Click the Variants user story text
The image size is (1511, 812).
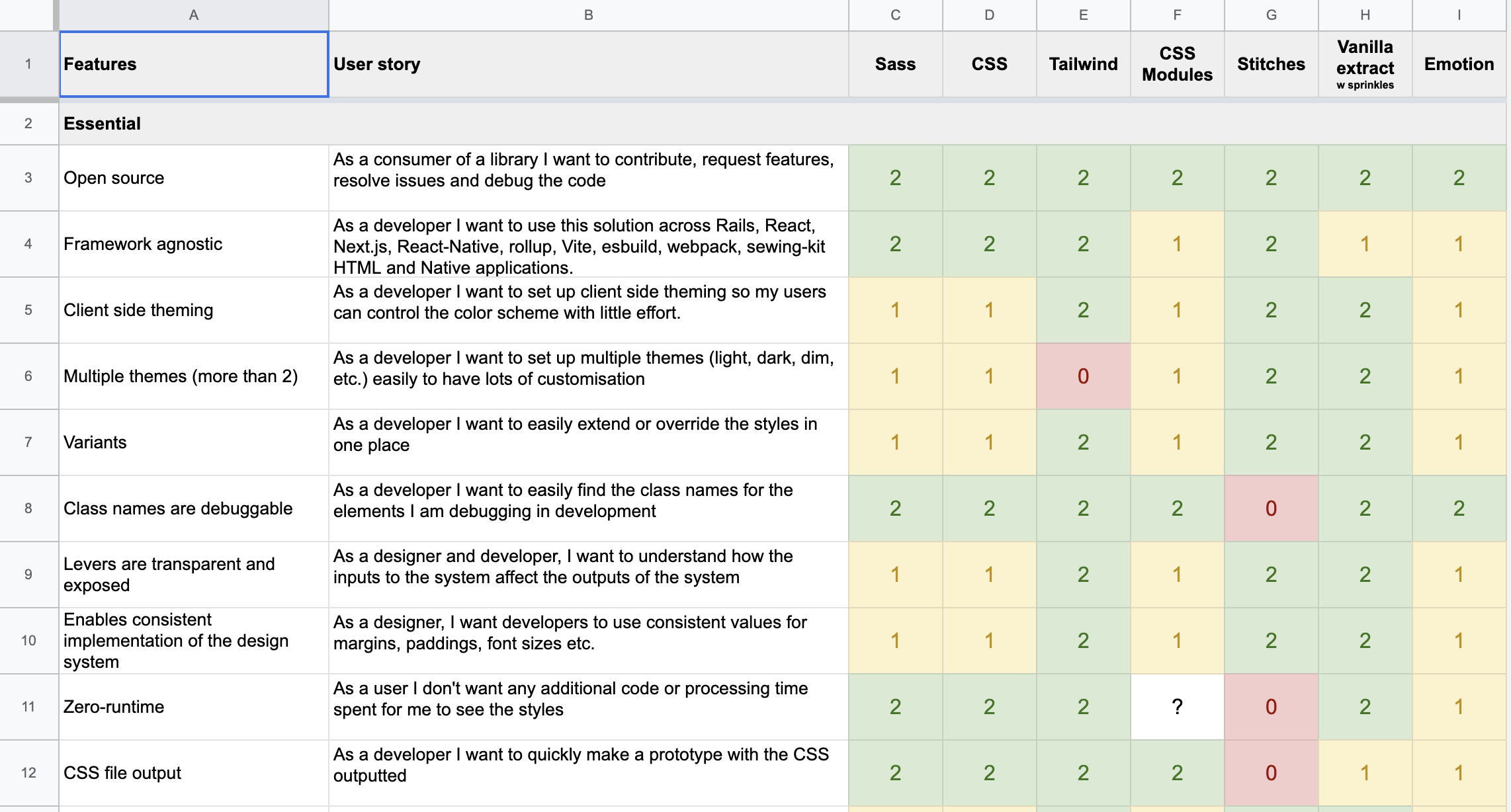[576, 434]
